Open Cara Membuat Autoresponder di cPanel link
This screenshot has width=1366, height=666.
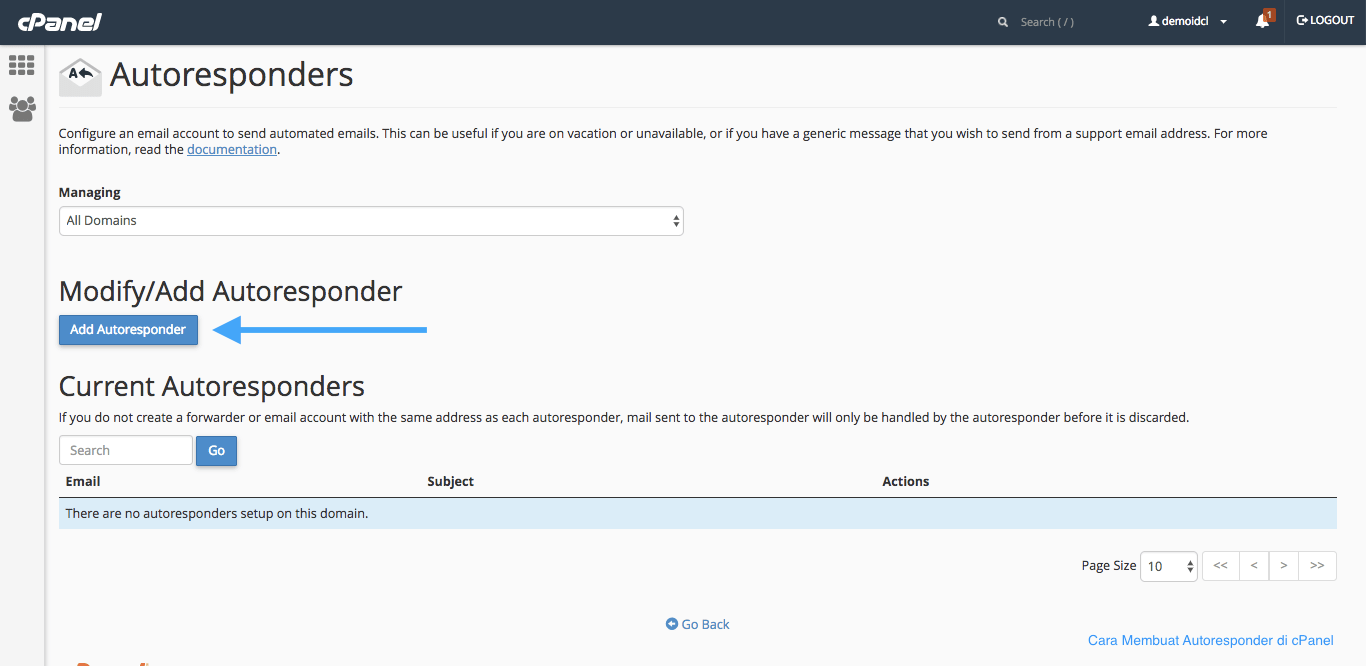click(x=1210, y=640)
